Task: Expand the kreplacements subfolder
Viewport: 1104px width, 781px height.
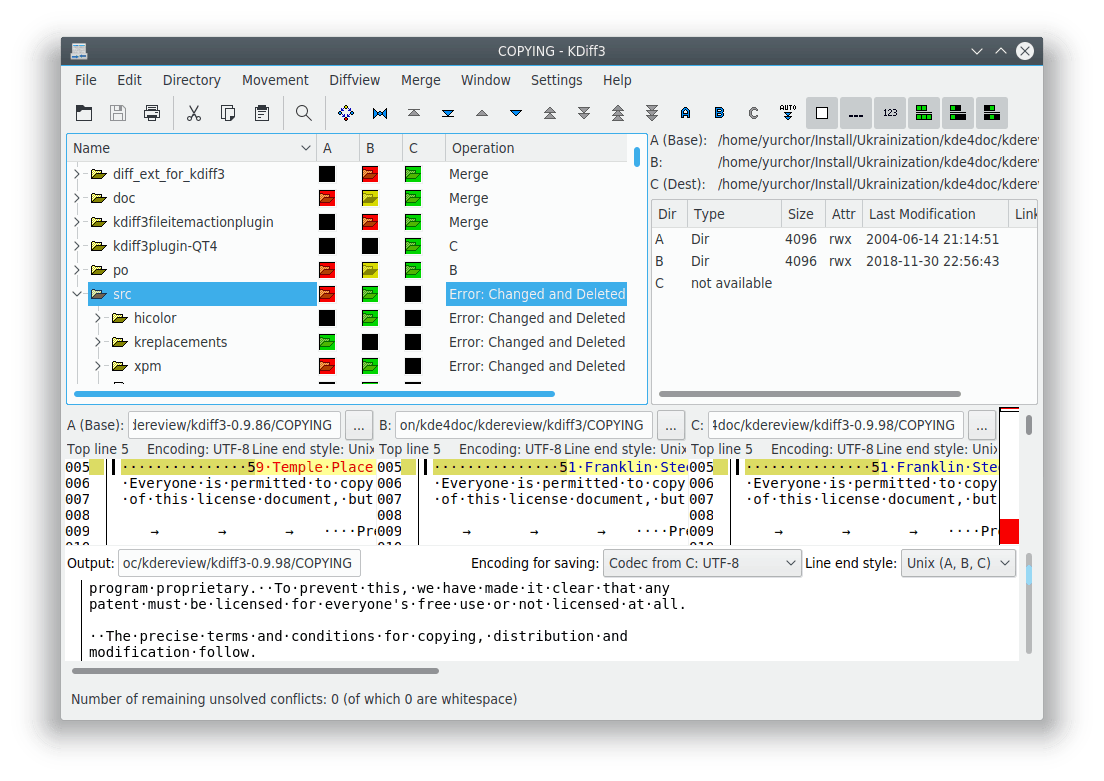Action: point(98,342)
